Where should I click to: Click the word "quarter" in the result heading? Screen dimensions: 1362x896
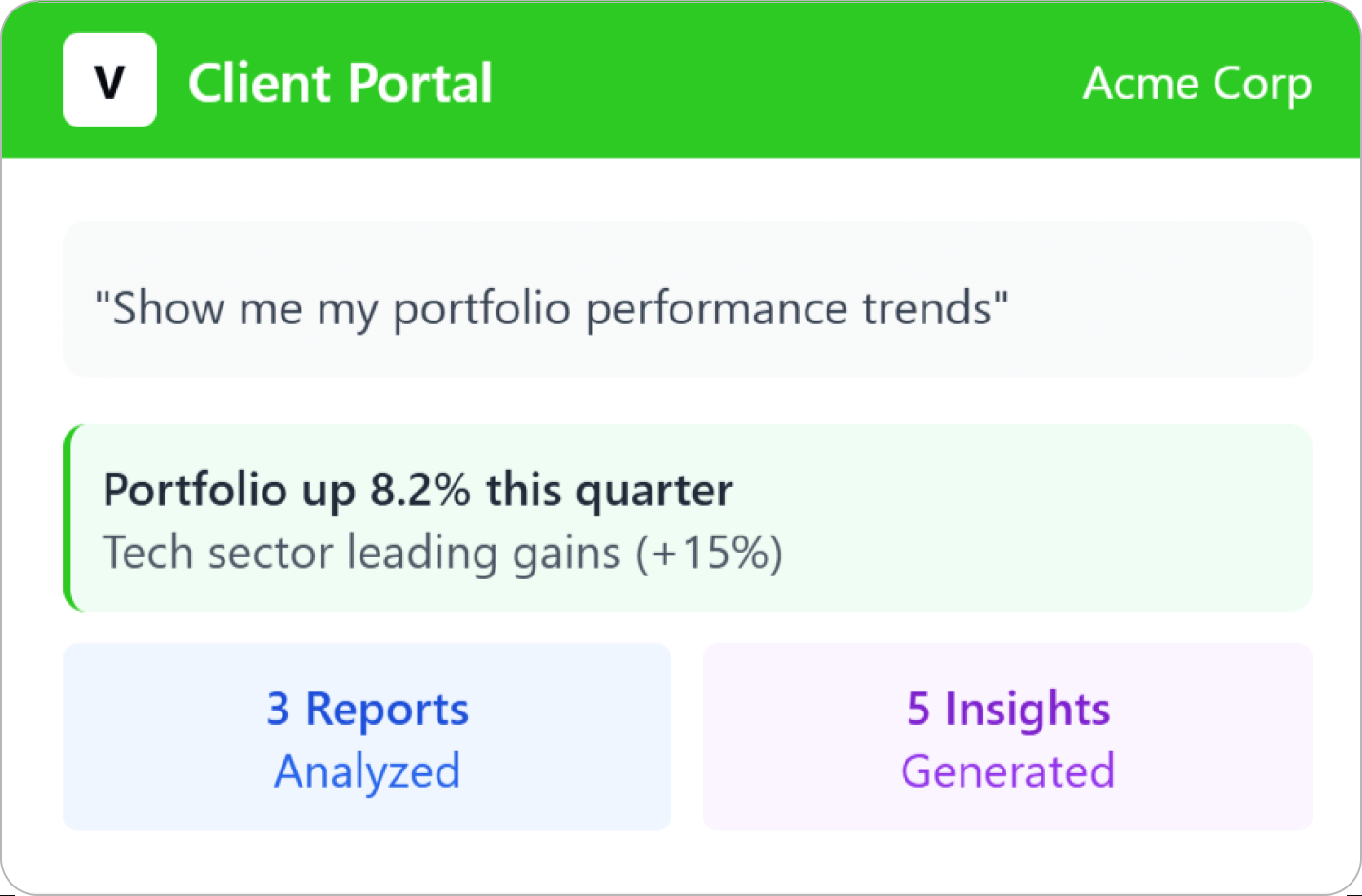[654, 492]
